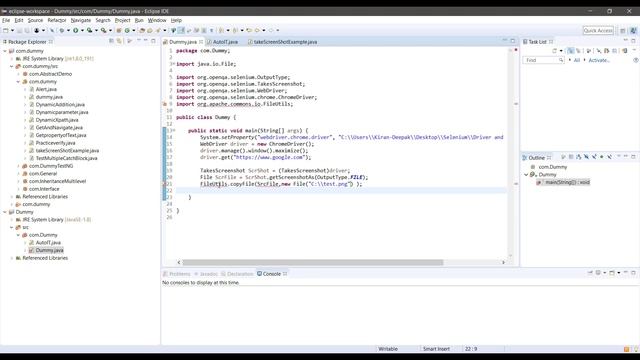Collapse Dummy class in Outline

526,175
